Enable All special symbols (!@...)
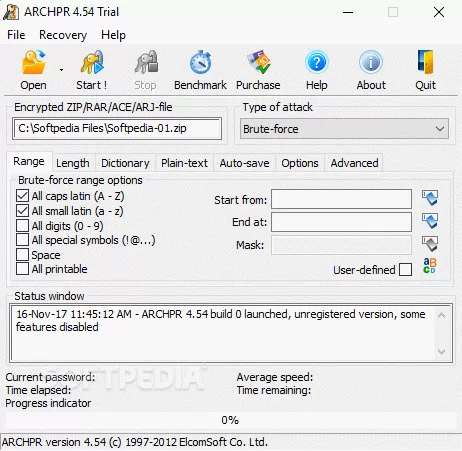462x451 pixels. 22,240
